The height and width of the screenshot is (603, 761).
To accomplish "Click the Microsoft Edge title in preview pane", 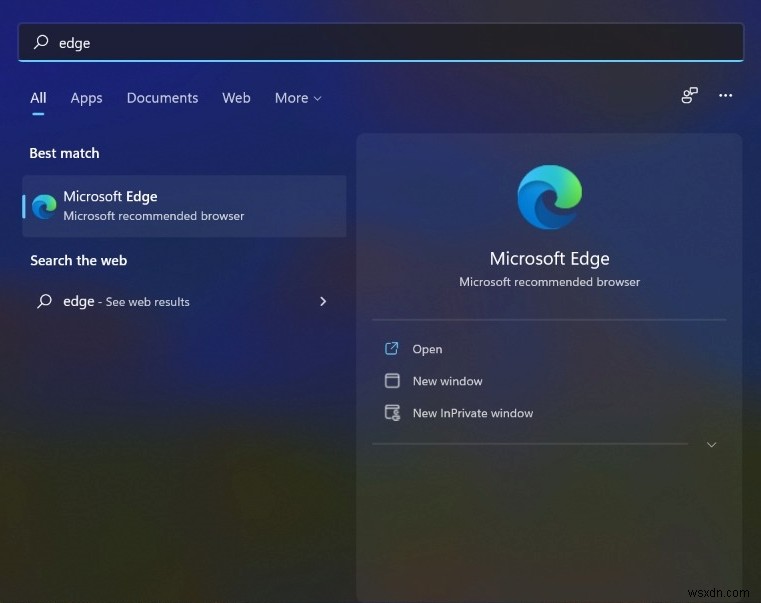I will 549,258.
